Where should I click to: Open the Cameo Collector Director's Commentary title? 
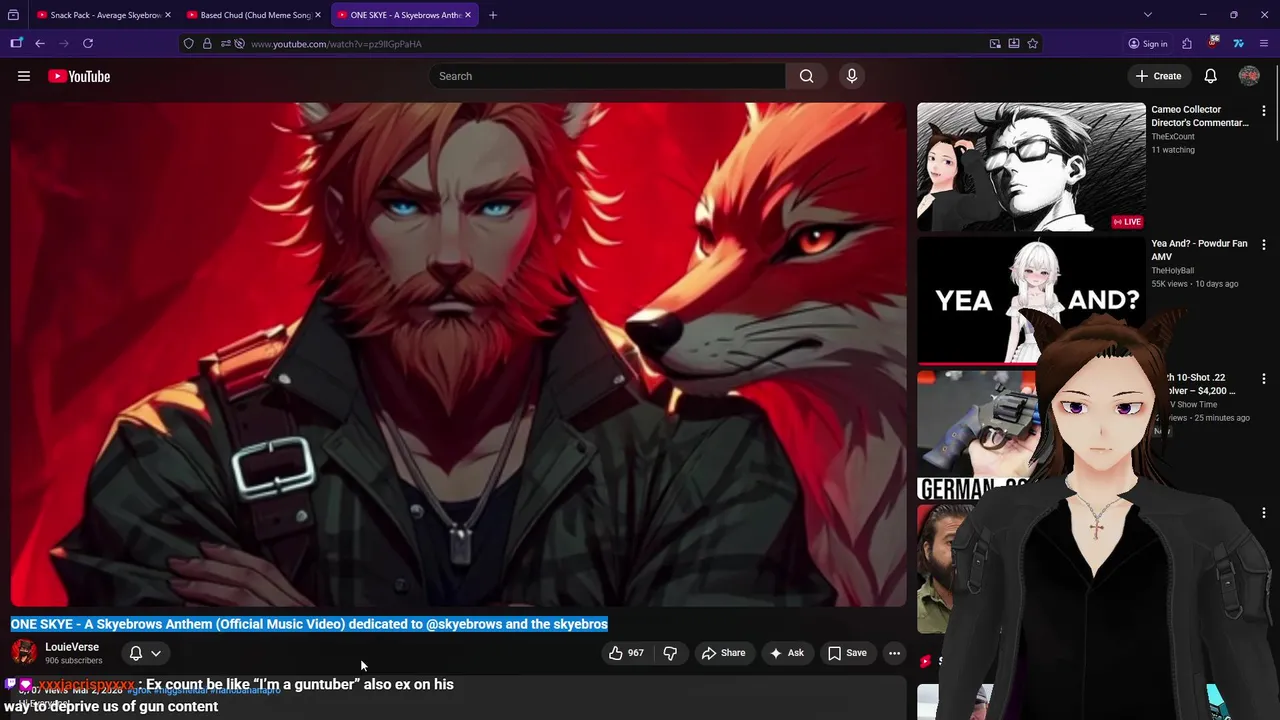1200,116
